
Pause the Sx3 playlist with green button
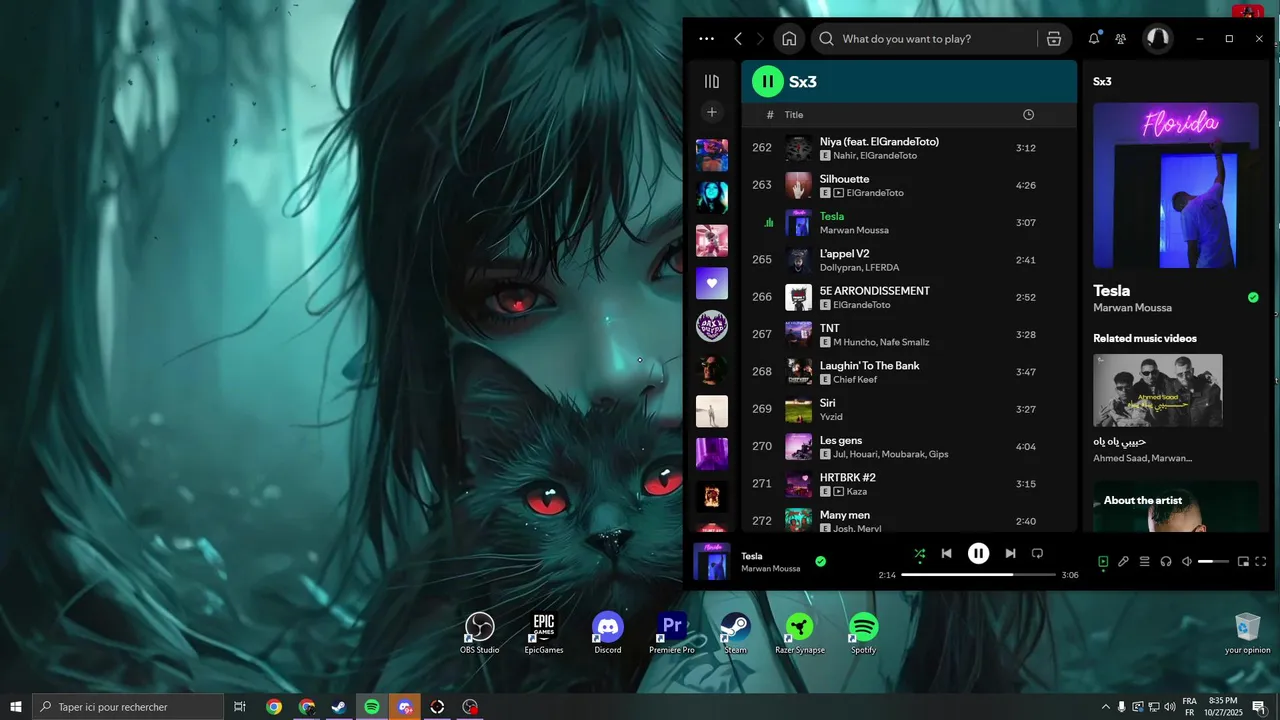click(x=768, y=81)
